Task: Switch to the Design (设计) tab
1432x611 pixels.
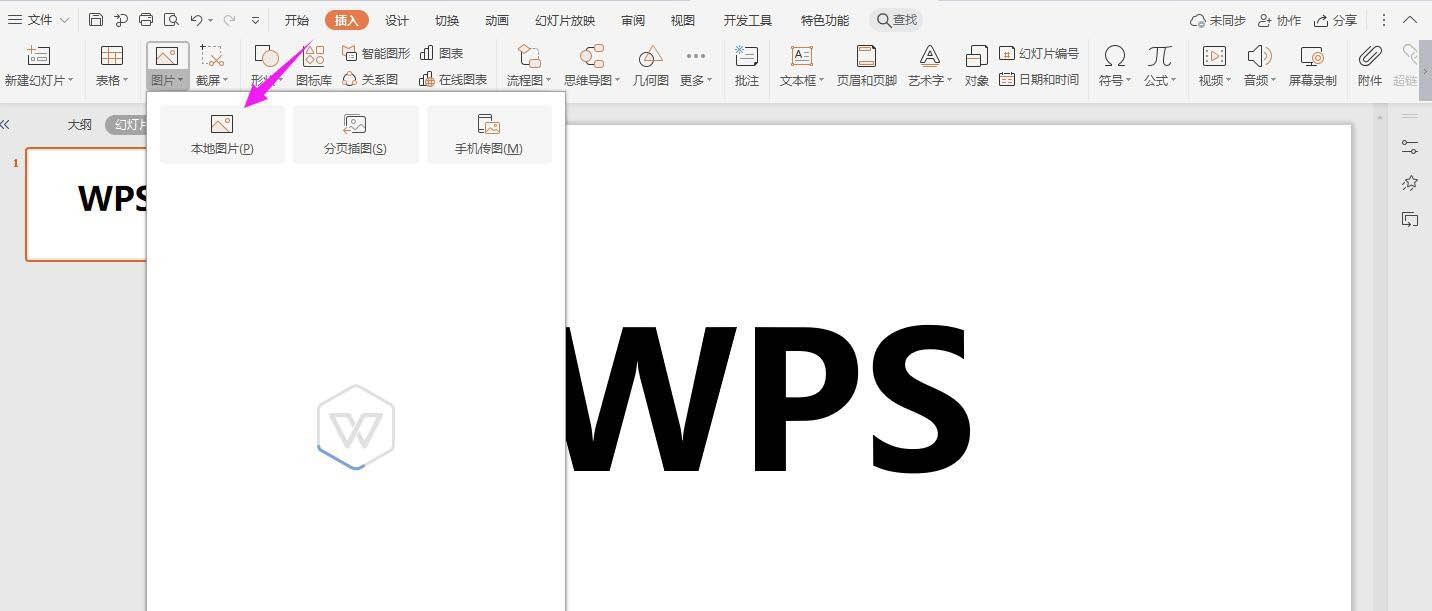Action: [x=397, y=20]
